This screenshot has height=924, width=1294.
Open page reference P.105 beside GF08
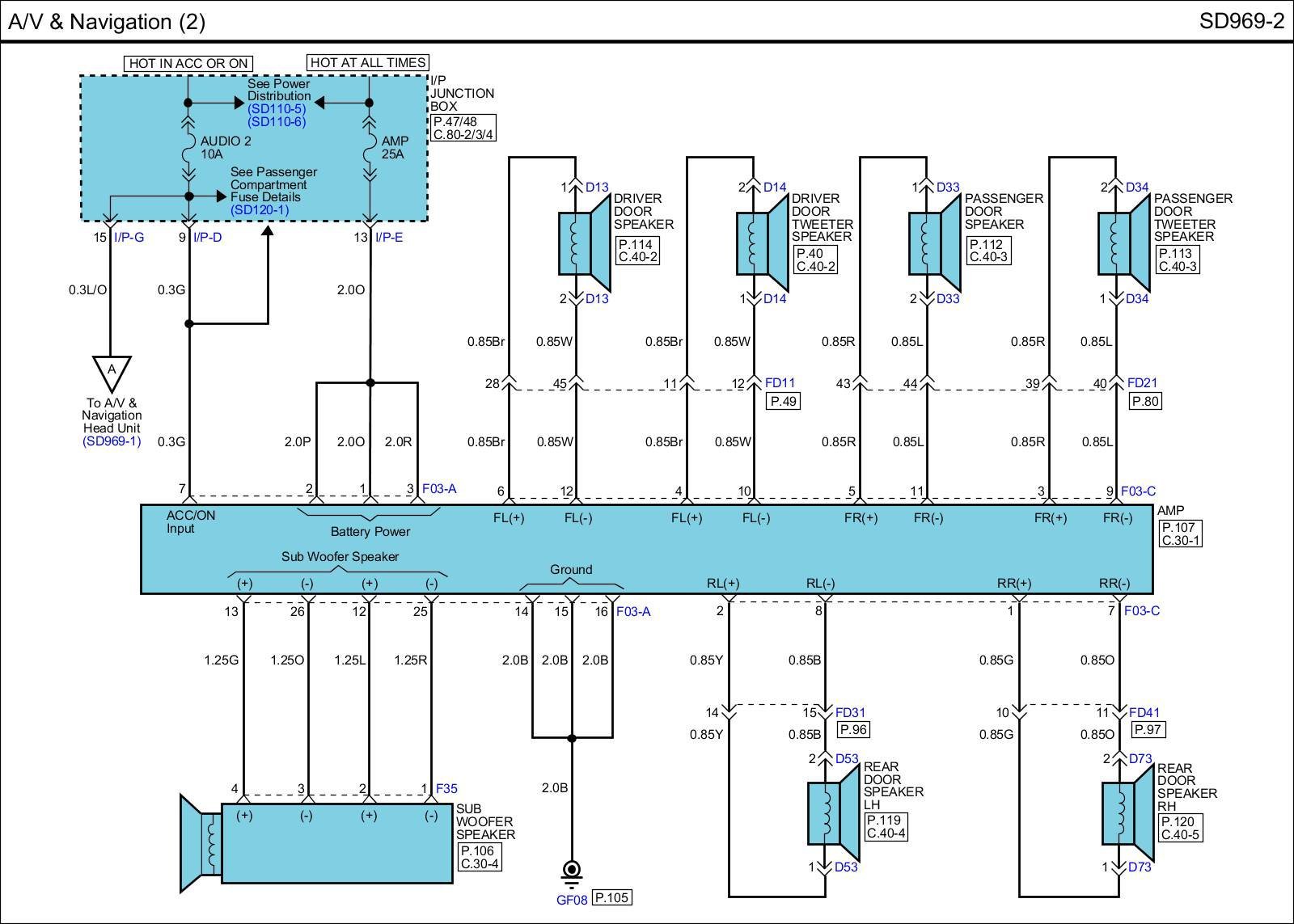[611, 897]
